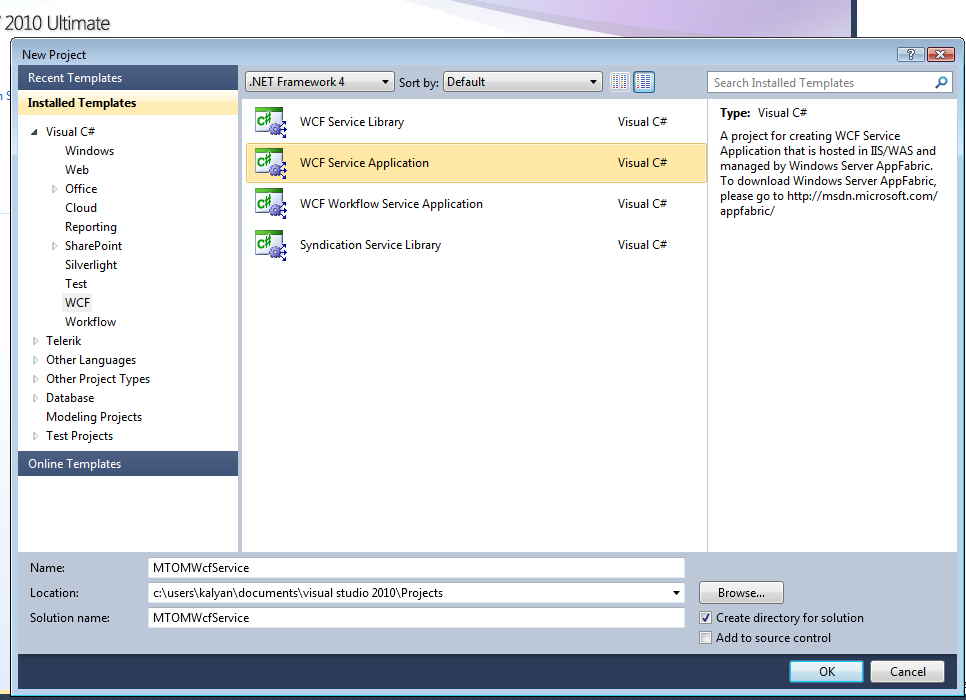Select the Other Project Types tree node
Viewport: 966px width, 700px height.
[x=98, y=379]
